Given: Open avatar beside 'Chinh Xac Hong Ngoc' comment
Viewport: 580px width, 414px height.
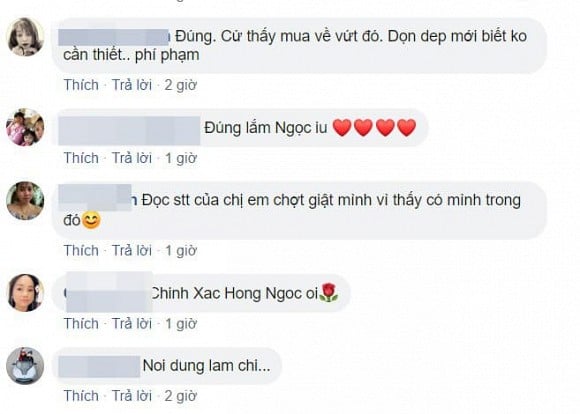Looking at the screenshot, I should 25,292.
